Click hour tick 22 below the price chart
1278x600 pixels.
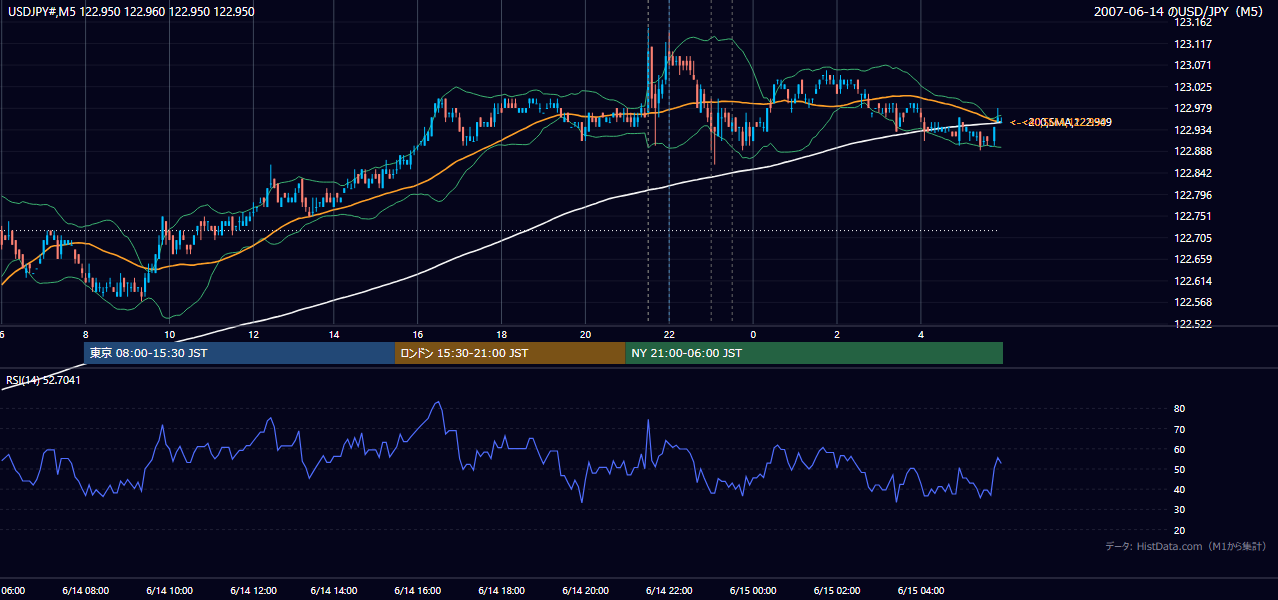[x=669, y=335]
